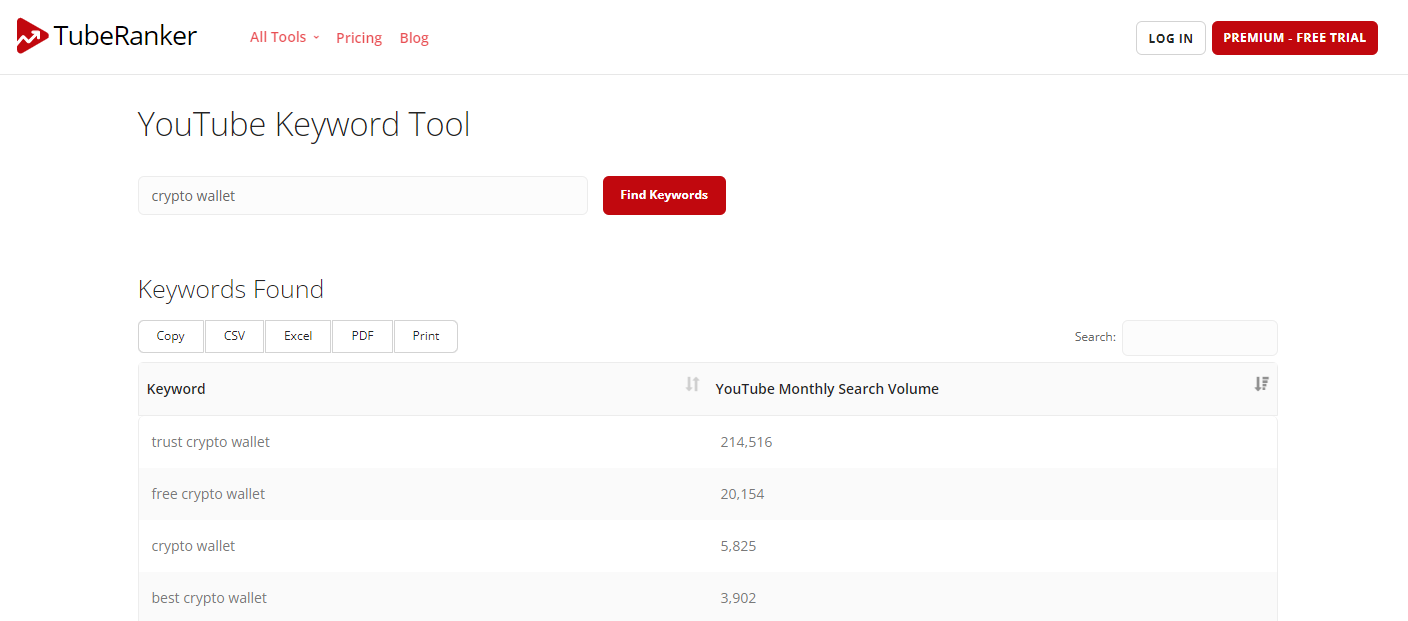Export keywords to Excel
Screen dimensions: 1408x621
298,336
